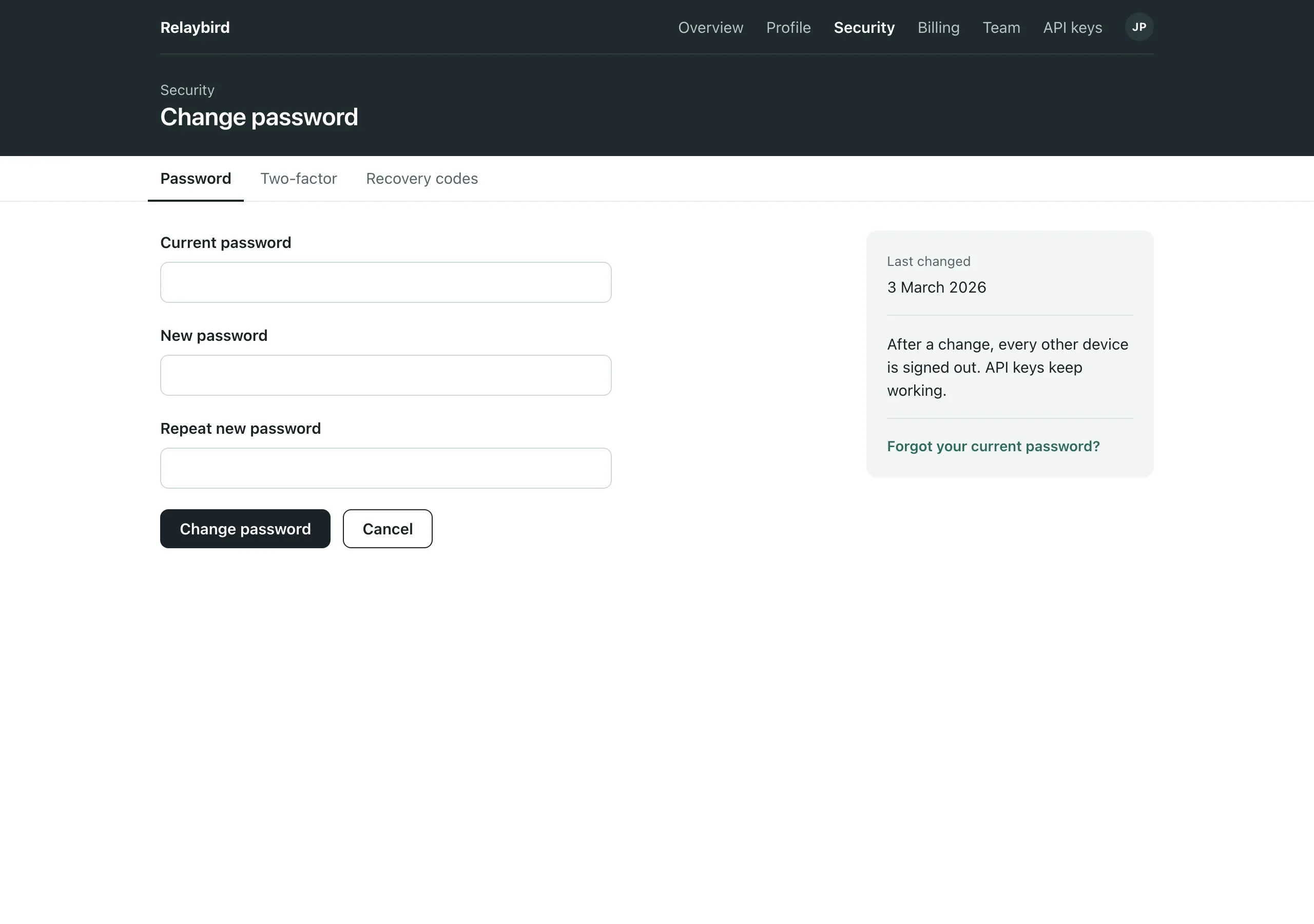Switch to the Two-factor tab

[299, 179]
